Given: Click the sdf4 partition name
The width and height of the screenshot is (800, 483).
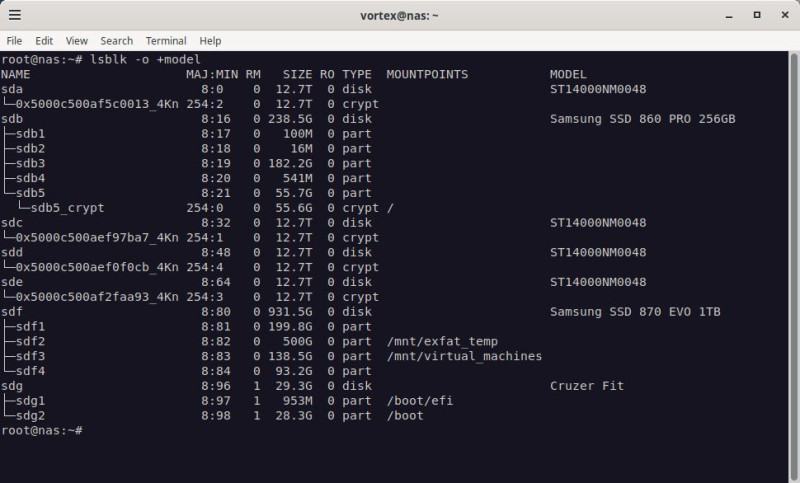Looking at the screenshot, I should (x=30, y=371).
